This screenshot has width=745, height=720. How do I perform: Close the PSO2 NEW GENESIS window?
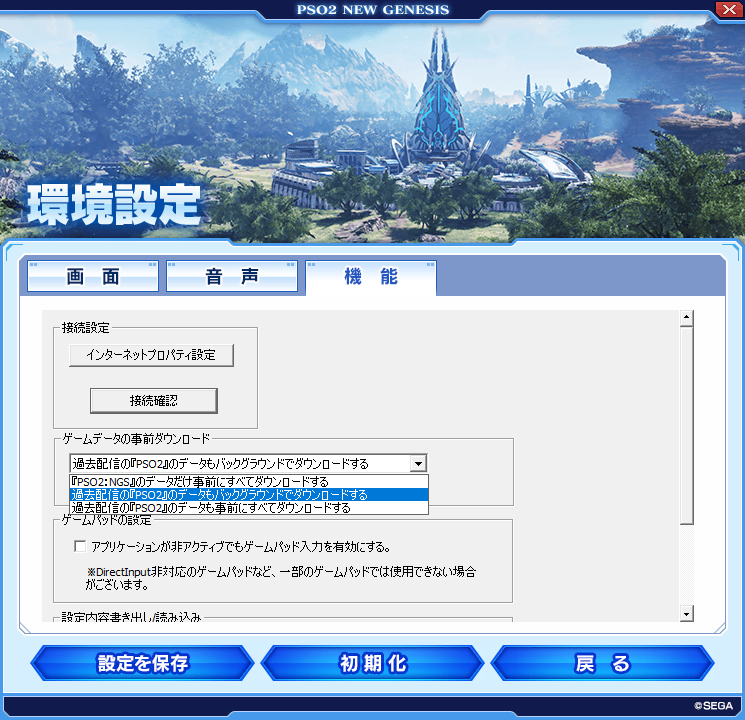click(729, 9)
